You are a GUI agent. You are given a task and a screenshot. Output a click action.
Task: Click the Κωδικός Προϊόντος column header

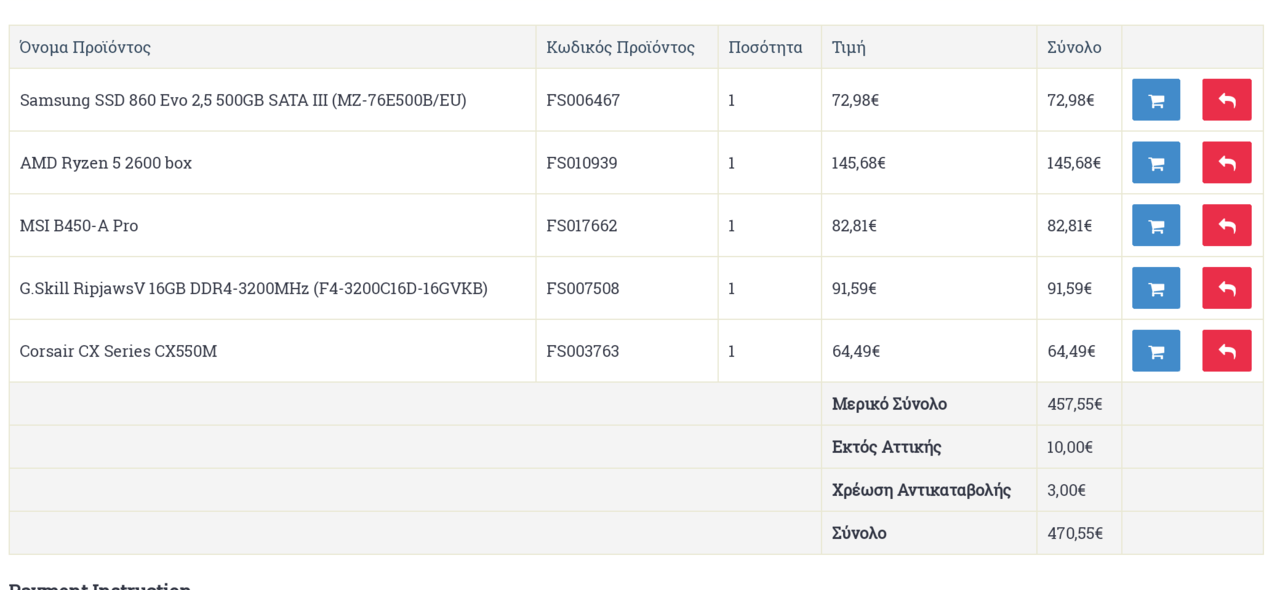click(620, 47)
